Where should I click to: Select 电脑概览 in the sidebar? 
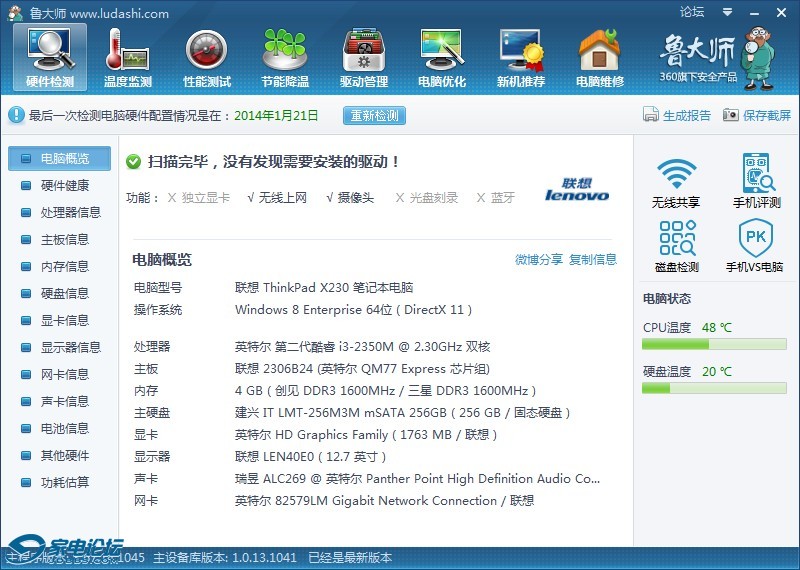pyautogui.click(x=59, y=158)
